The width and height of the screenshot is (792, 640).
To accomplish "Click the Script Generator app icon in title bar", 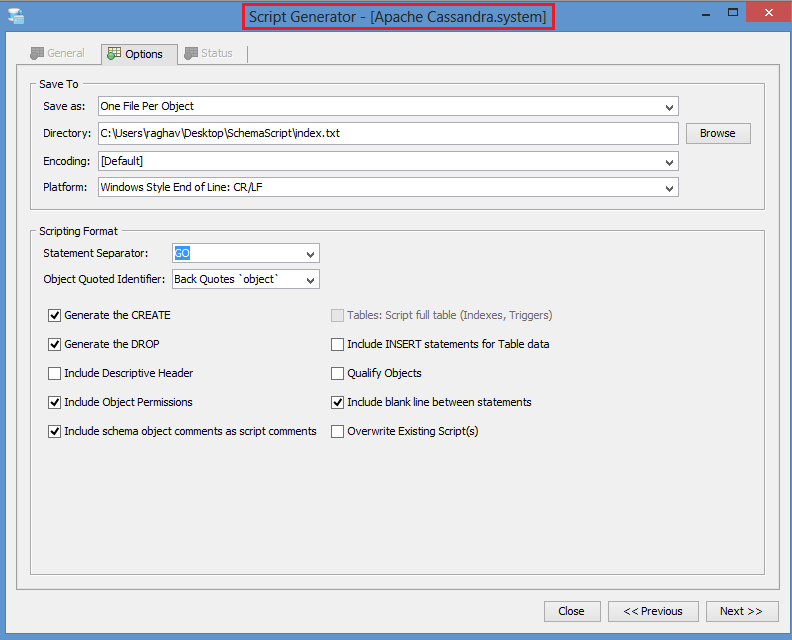I will point(16,16).
